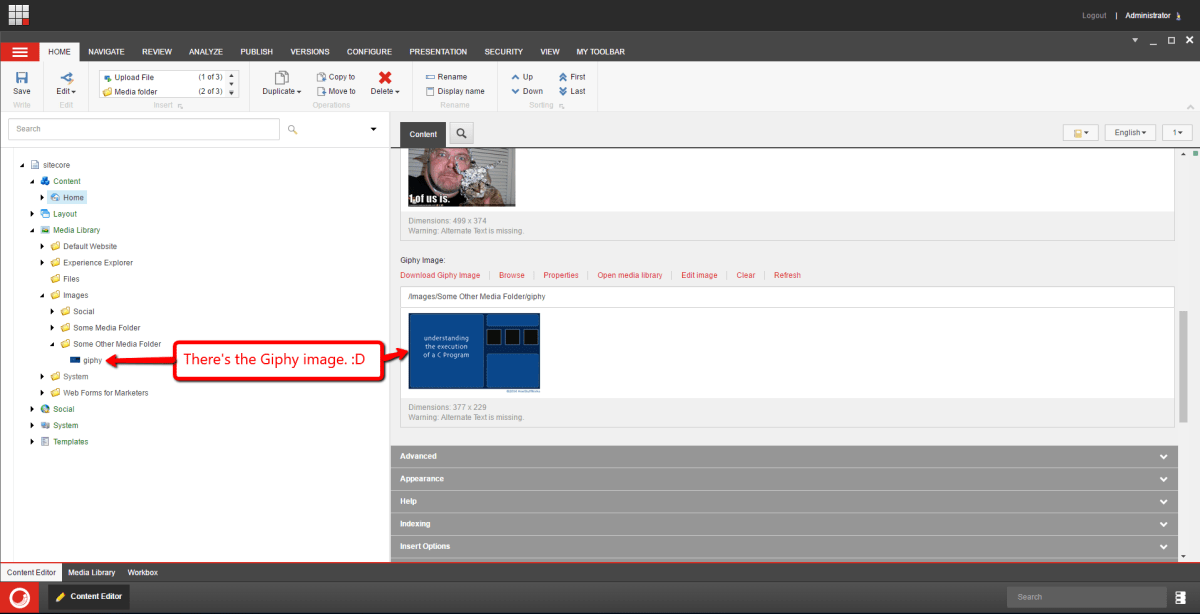This screenshot has height=614, width=1200.
Task: Open the English language dropdown
Action: pos(1133,132)
